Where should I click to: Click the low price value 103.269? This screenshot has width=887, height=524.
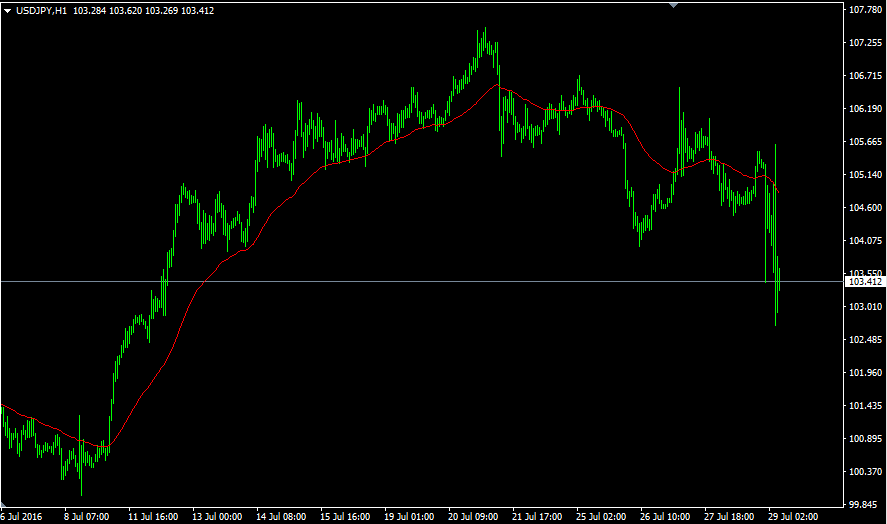[161, 11]
